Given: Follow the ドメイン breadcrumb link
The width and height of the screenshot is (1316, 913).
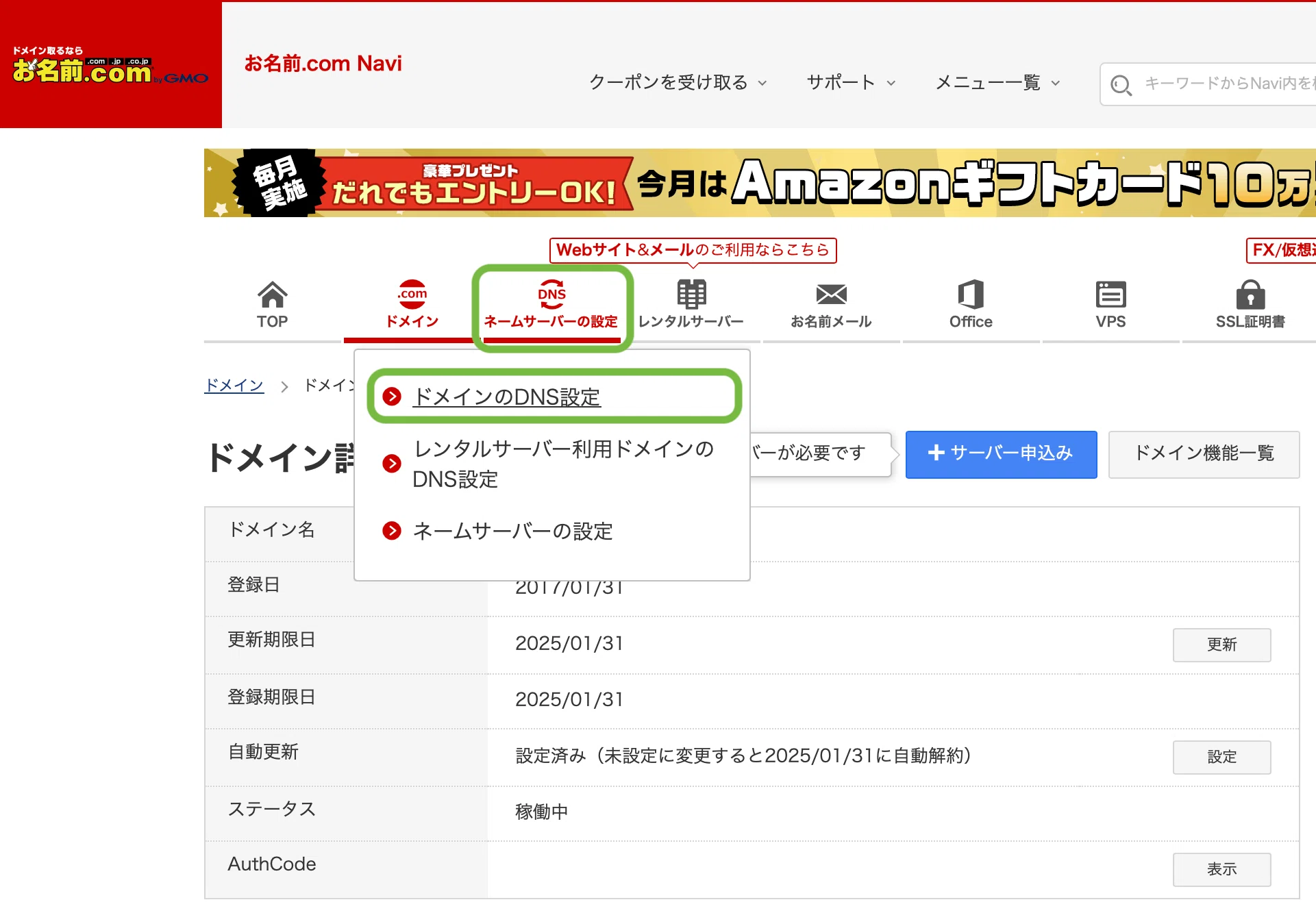Looking at the screenshot, I should click(x=234, y=385).
